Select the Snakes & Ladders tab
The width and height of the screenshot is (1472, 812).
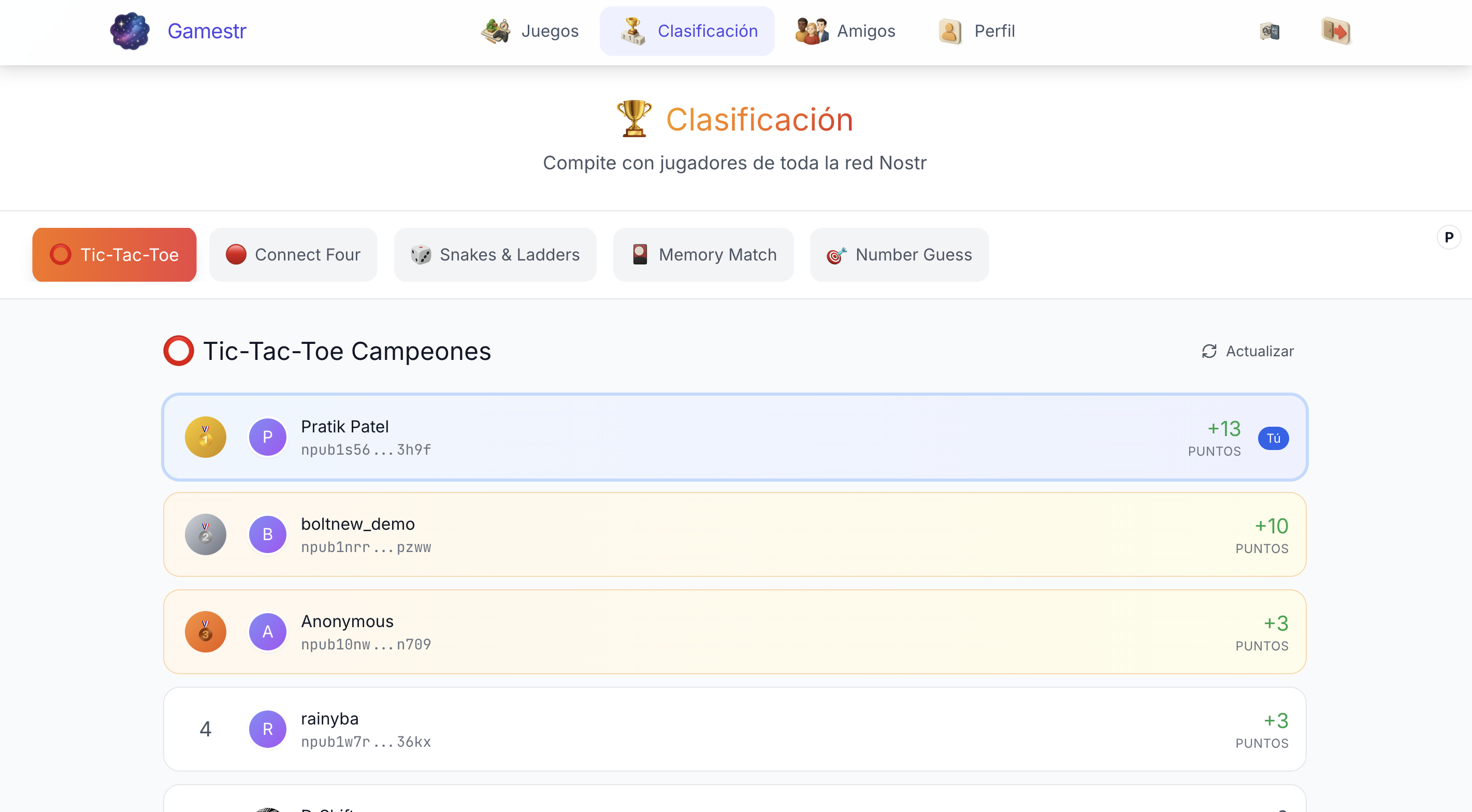coord(495,255)
